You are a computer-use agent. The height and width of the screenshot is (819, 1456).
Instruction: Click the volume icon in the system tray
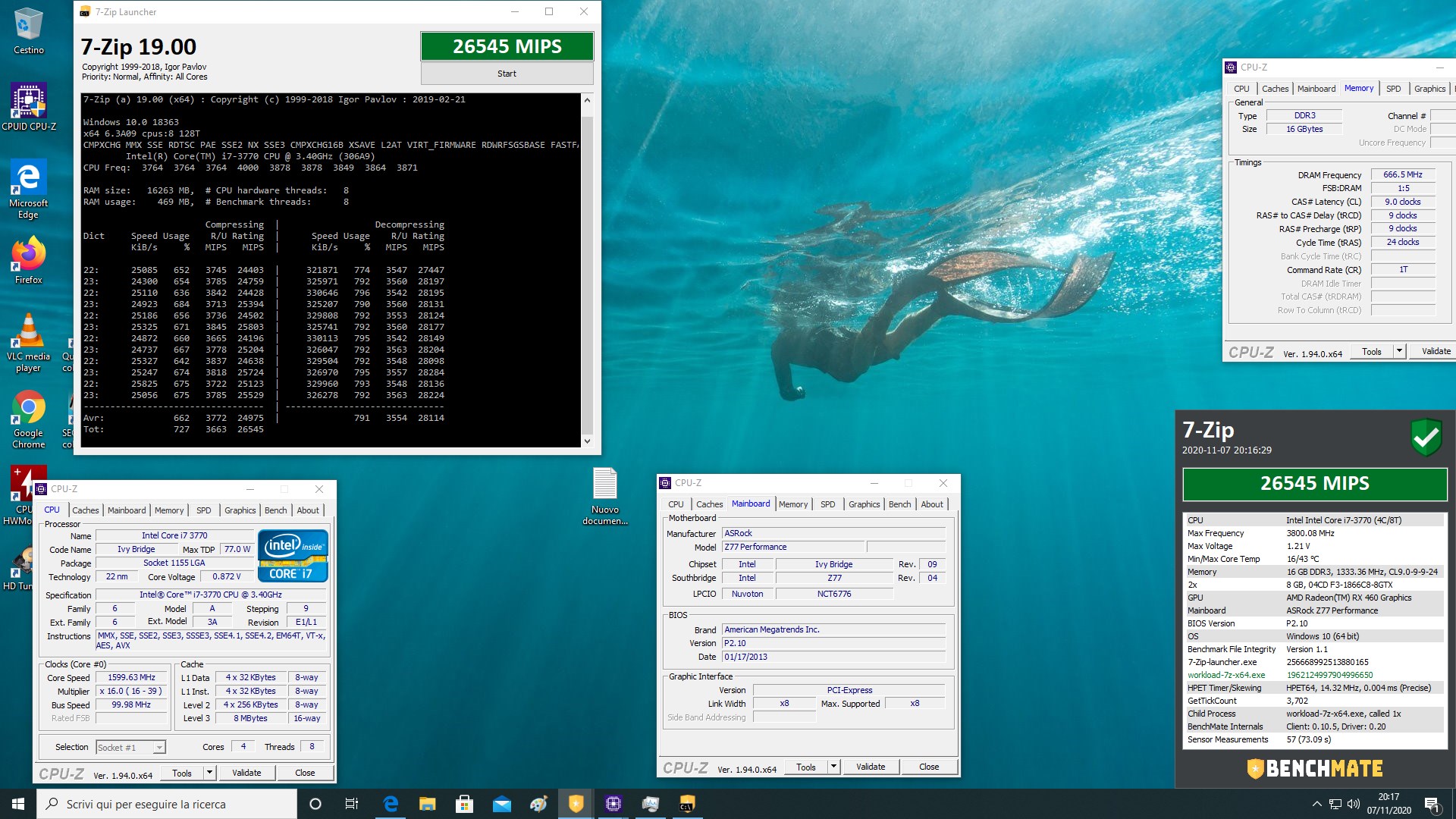(x=1354, y=804)
